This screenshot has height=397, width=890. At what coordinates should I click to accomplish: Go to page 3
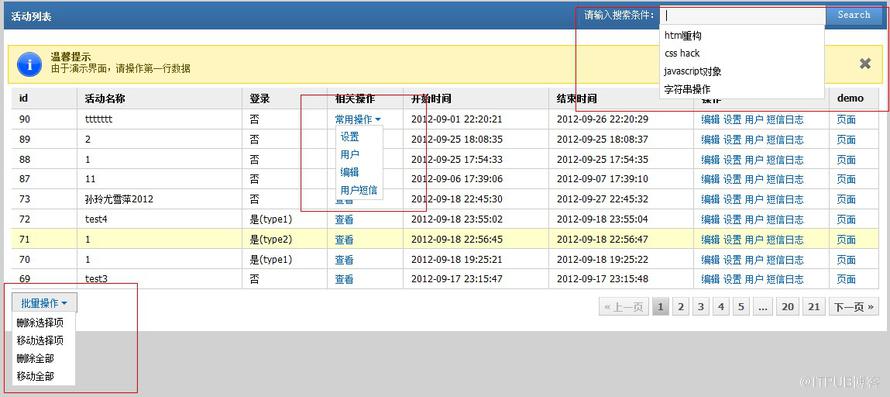tap(701, 307)
